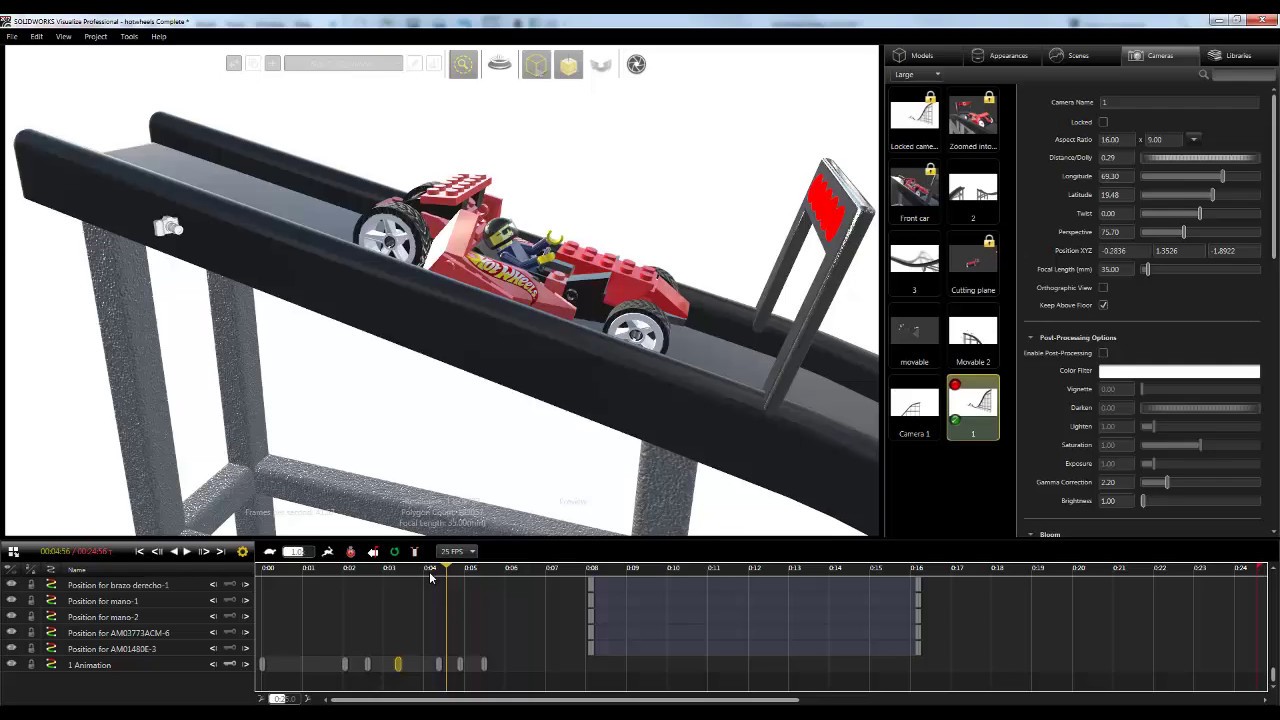Toggle visibility of Position for AM03773ACM-6
Screen dimensions: 1280x720
click(11, 633)
